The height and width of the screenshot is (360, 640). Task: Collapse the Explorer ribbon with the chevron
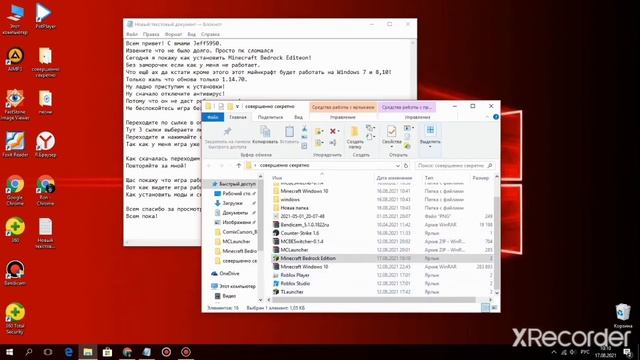pos(487,117)
